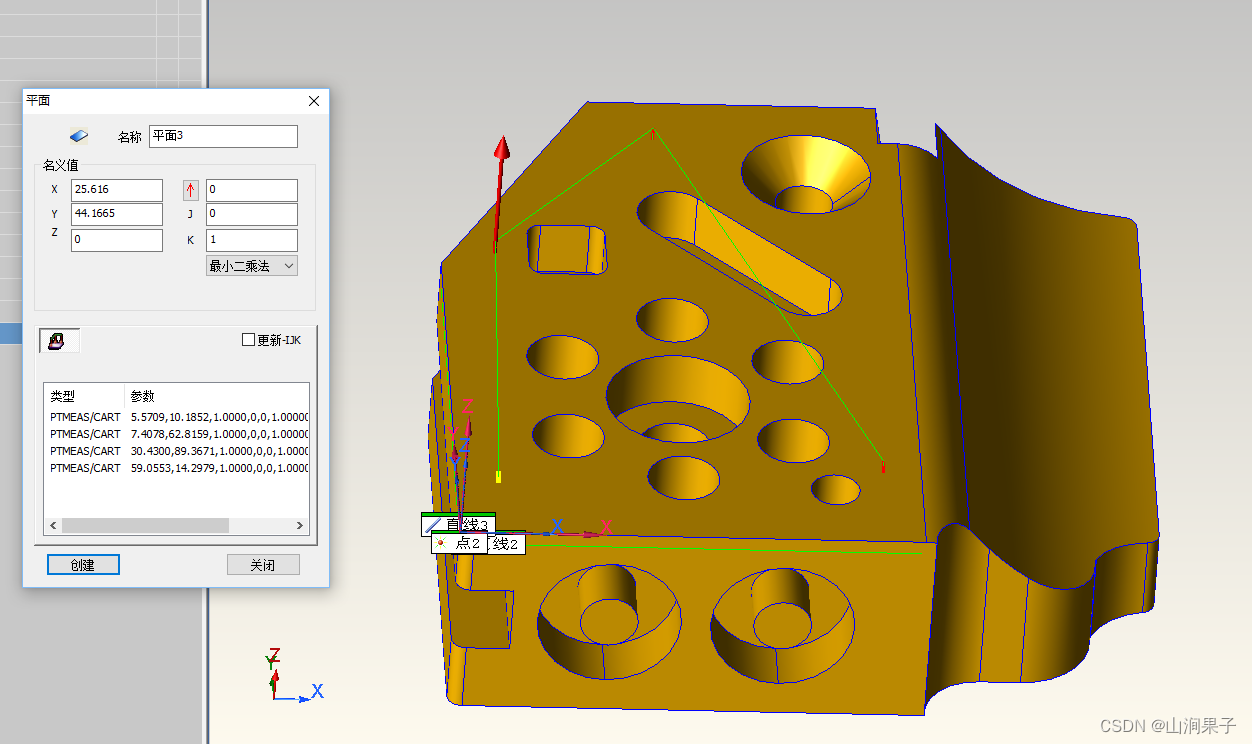Screen dimensions: 1252x744
Task: Click the list scrollbar right arrow
Action: tap(300, 525)
